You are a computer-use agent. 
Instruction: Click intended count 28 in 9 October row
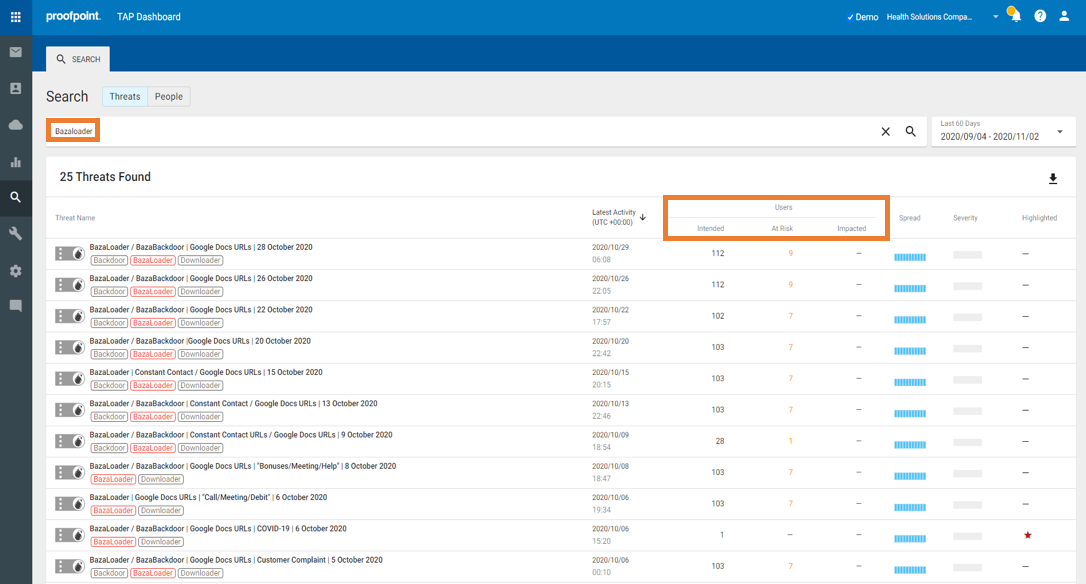720,441
